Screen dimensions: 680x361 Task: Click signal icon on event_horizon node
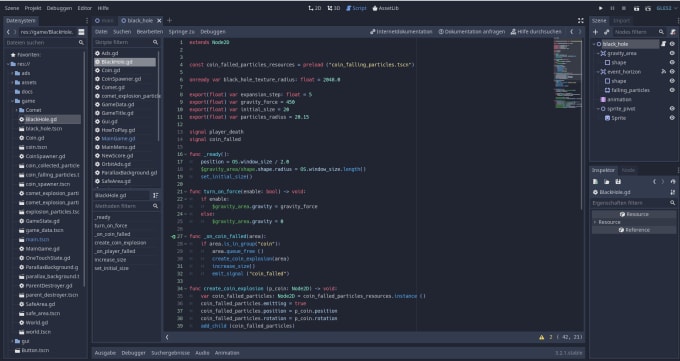point(664,72)
